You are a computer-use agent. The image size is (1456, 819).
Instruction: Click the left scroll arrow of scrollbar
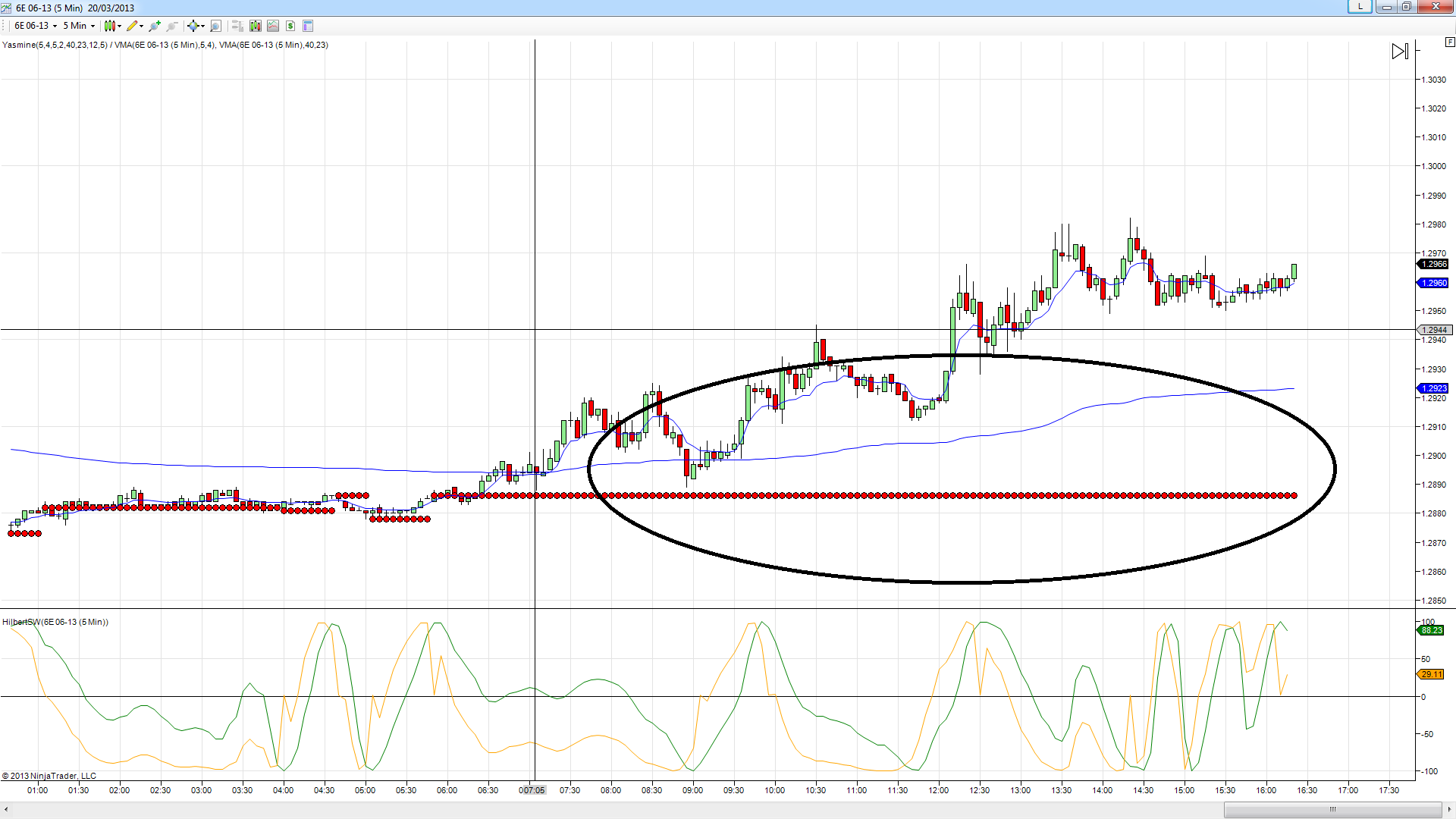6,809
